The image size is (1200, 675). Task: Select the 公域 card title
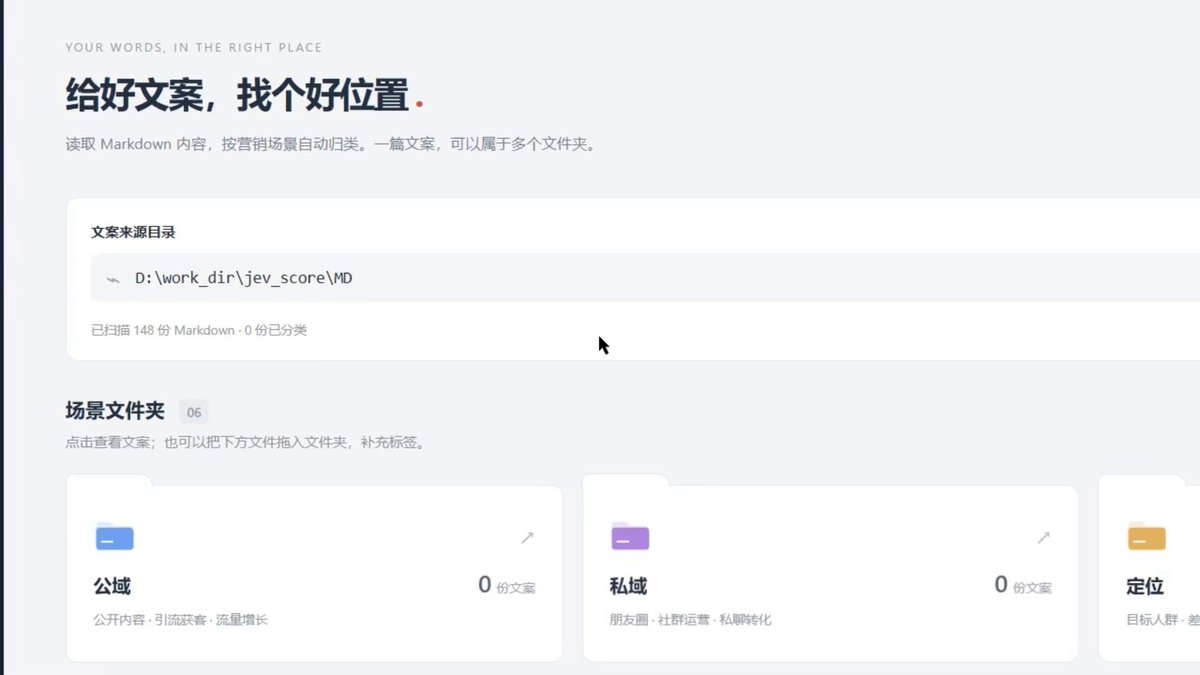pos(112,586)
